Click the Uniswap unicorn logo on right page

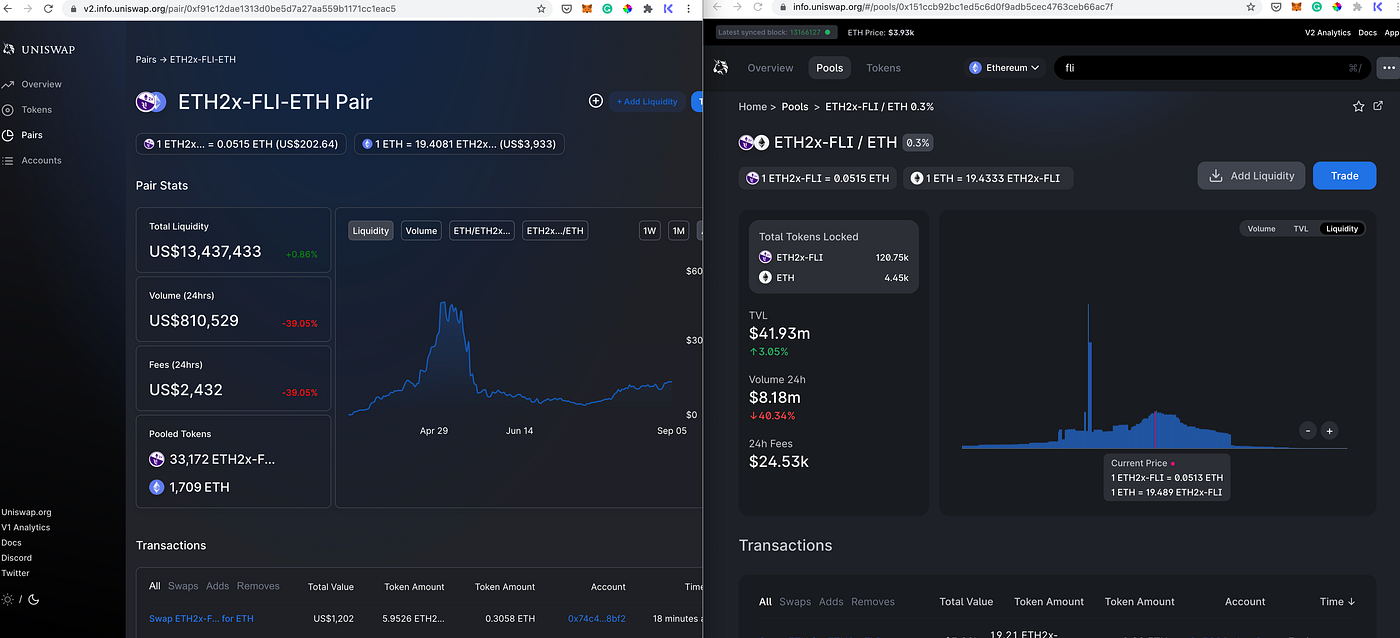720,67
